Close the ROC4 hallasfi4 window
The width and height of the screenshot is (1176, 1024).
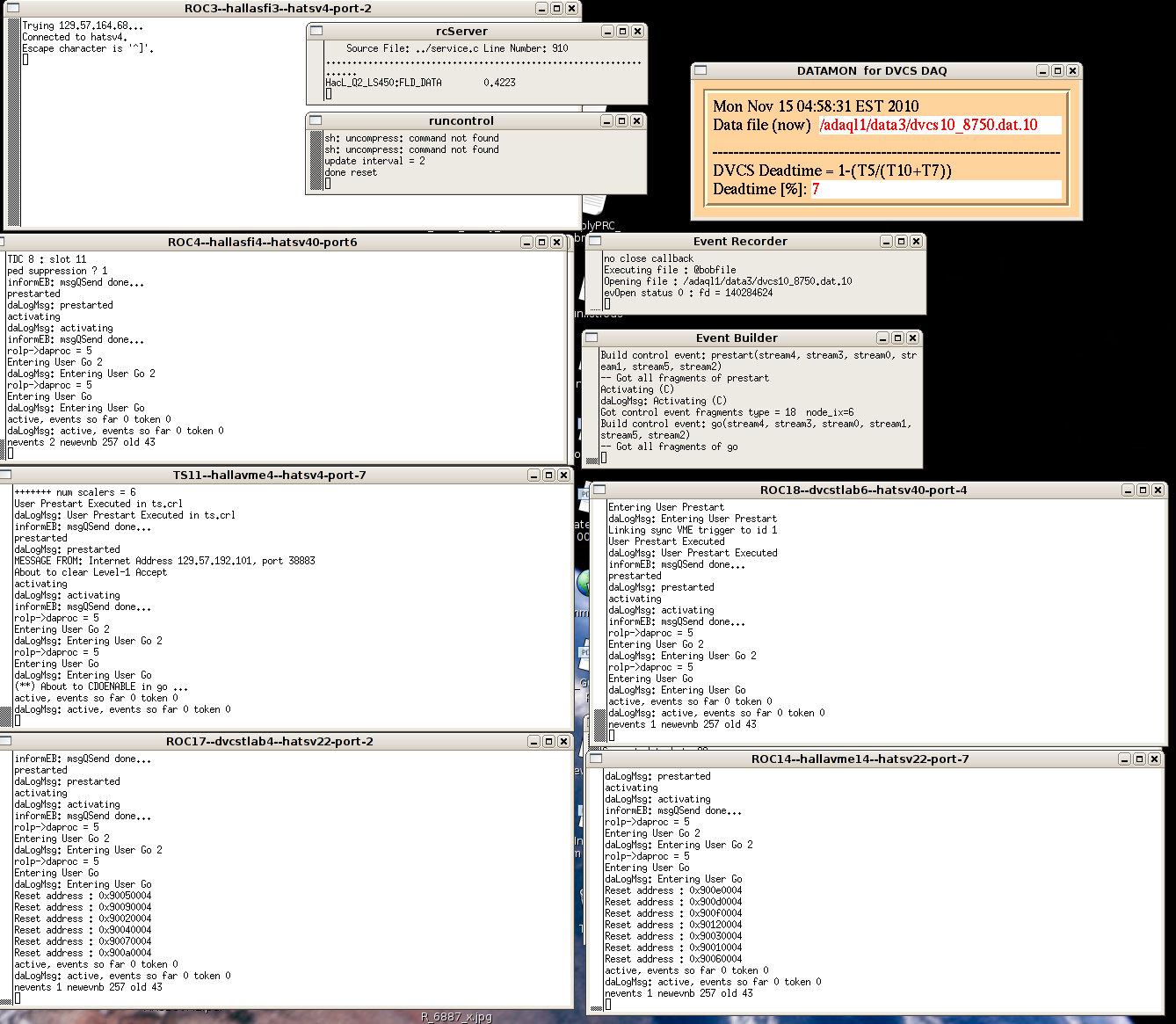pos(556,242)
